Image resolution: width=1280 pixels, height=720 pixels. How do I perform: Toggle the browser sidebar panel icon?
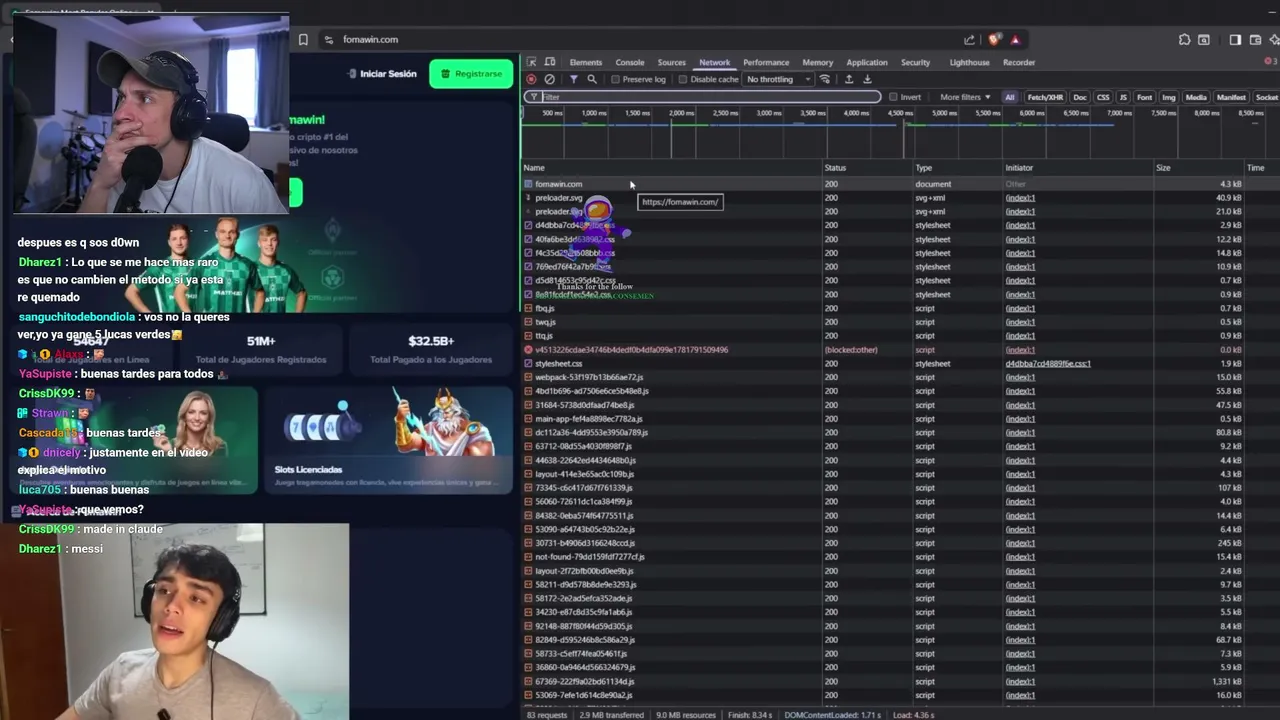(1235, 40)
